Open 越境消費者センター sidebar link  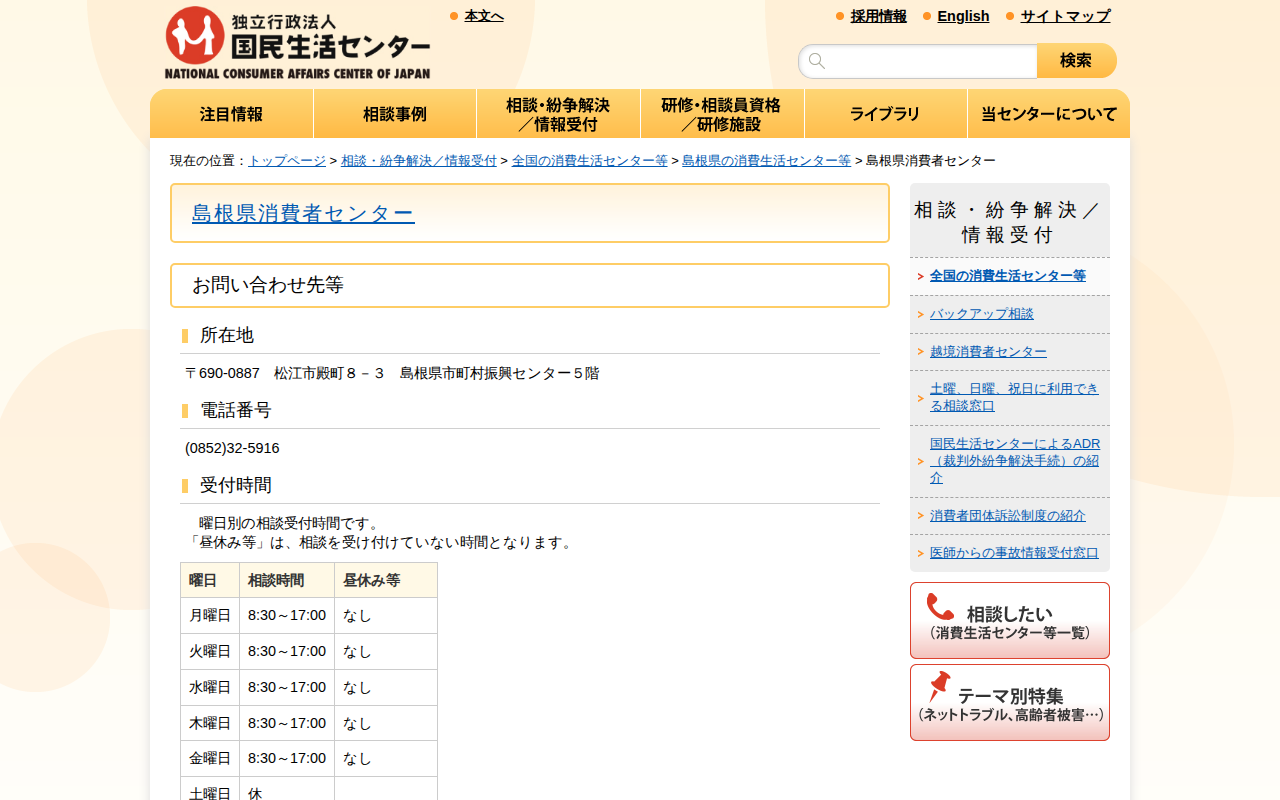tap(988, 352)
